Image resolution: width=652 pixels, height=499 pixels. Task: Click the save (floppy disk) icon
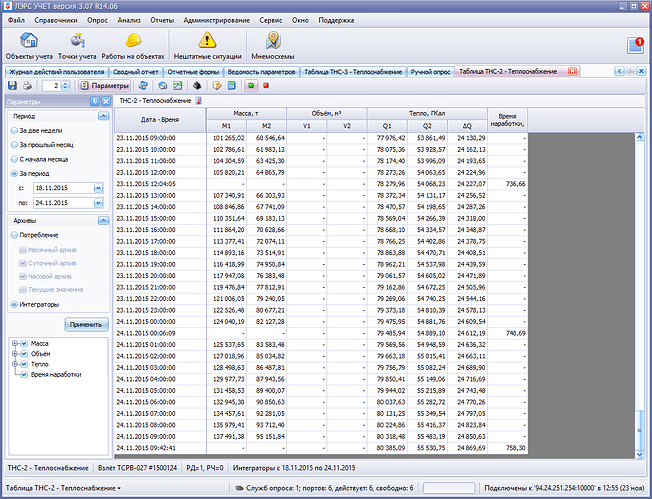(12, 86)
